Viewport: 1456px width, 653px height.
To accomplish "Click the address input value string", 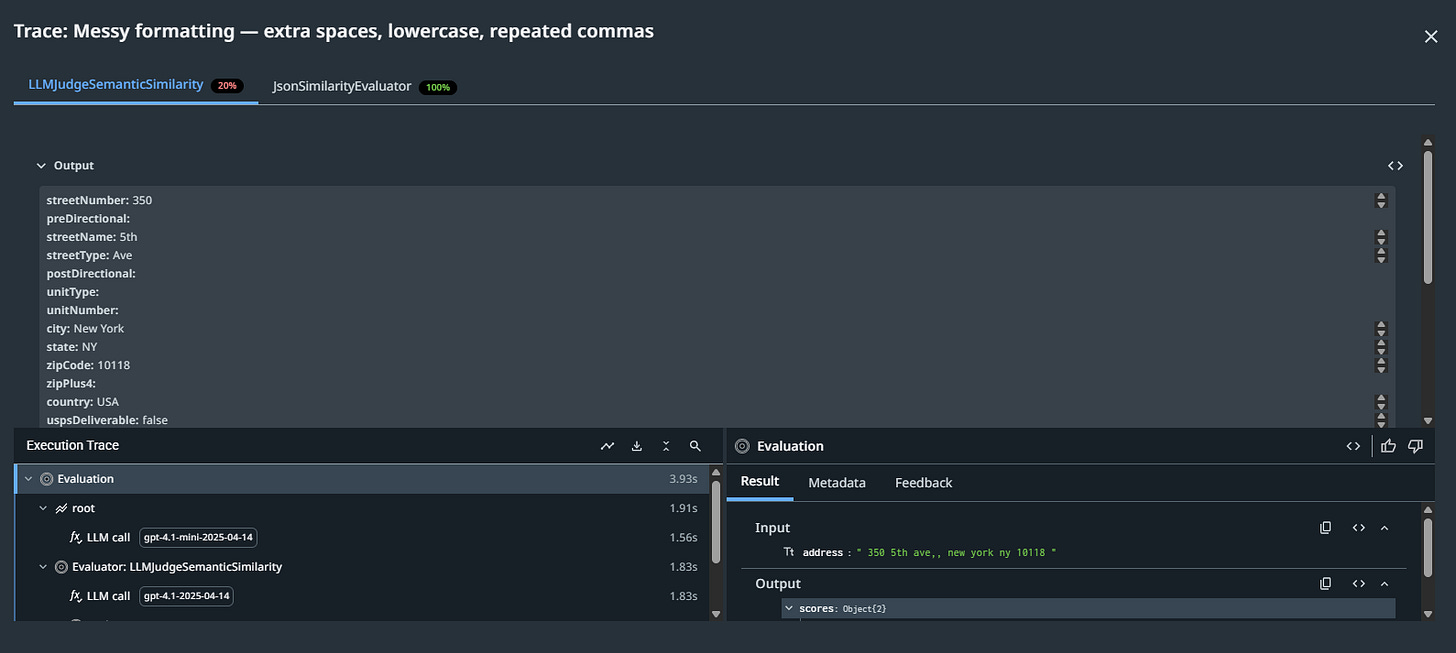I will 957,553.
